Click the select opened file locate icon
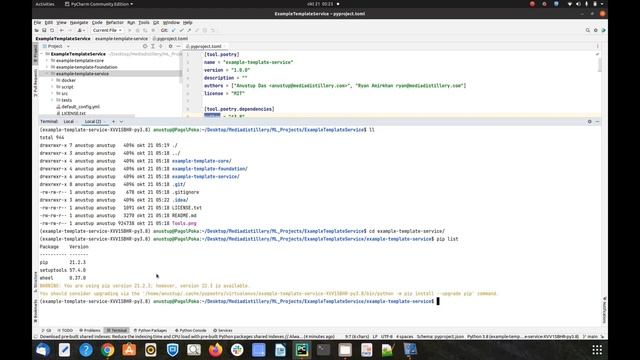This screenshot has width=640, height=360. pos(144,46)
